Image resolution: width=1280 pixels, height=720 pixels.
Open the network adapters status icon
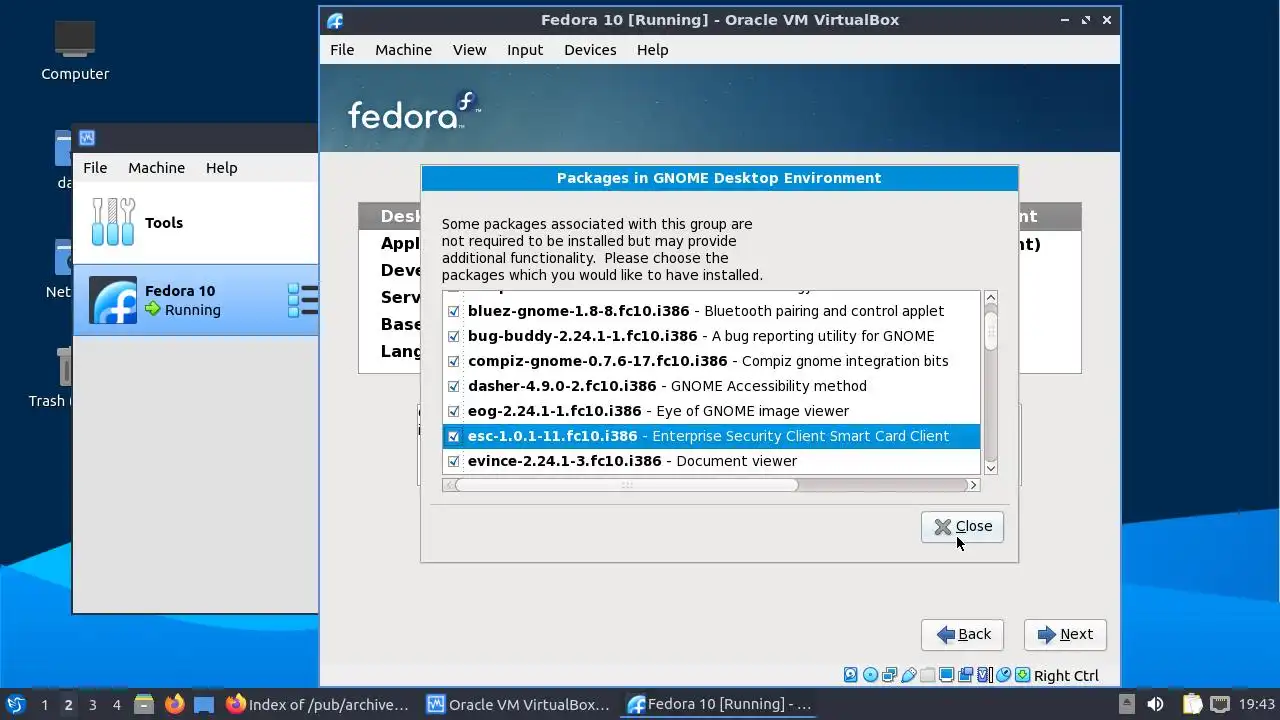point(889,675)
